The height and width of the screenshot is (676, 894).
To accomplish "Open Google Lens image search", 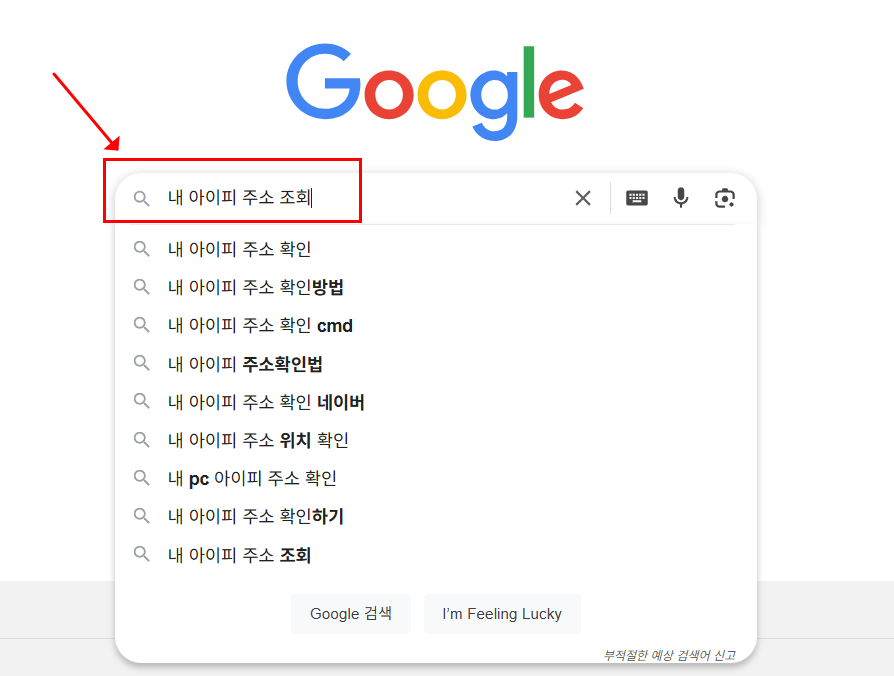I will tap(725, 198).
